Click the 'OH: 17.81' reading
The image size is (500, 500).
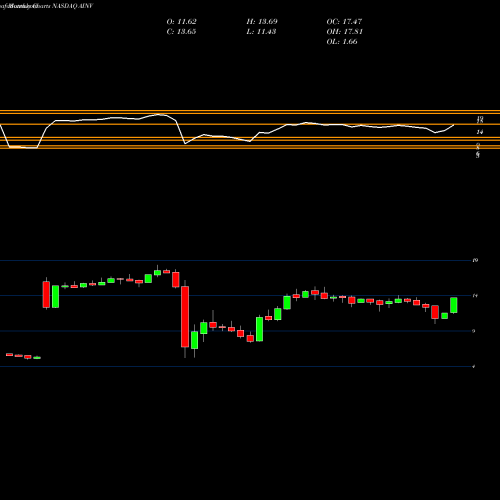[344, 32]
